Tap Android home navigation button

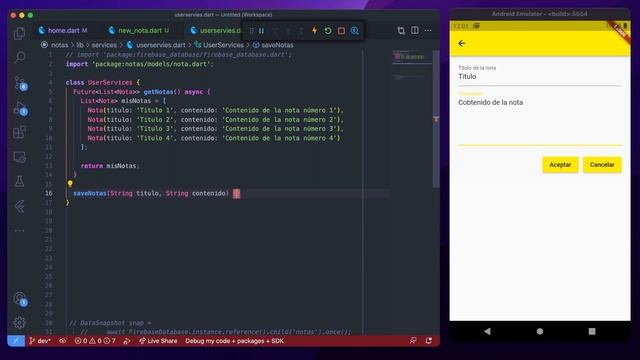click(540, 331)
